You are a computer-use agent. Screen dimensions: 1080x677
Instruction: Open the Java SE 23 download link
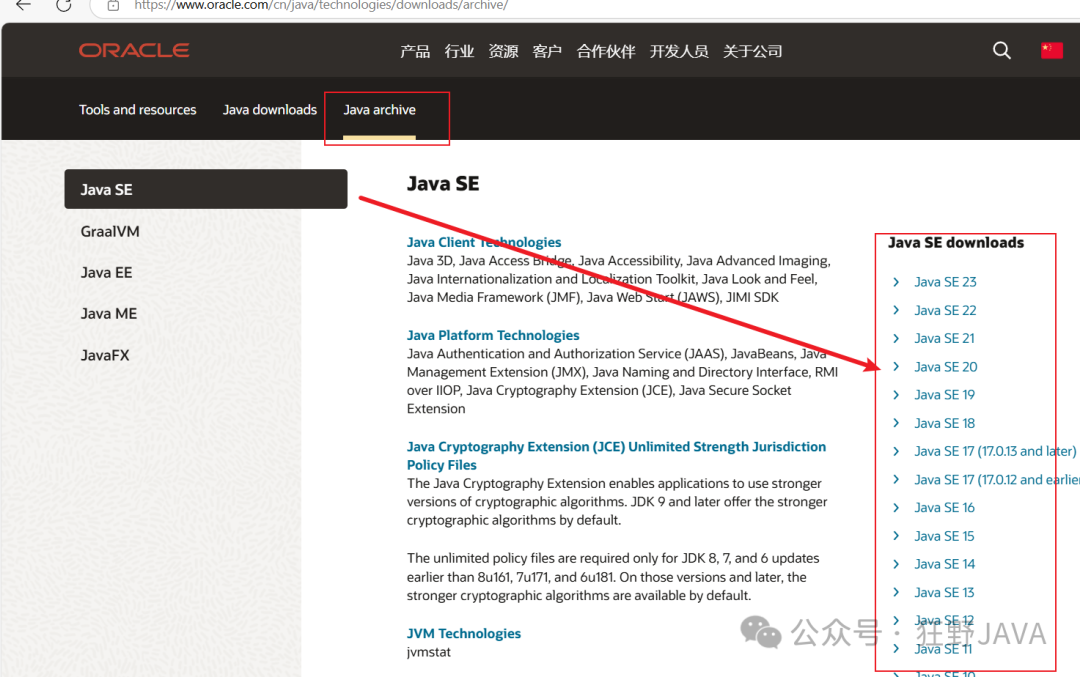pyautogui.click(x=945, y=282)
